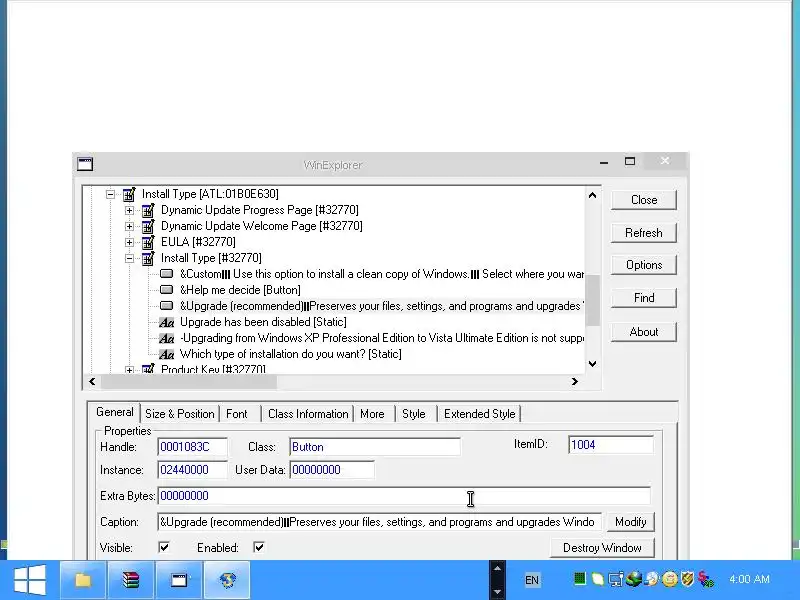The image size is (800, 600).
Task: Click the button icon beside &Upgrade (recommended)
Action: 166,306
